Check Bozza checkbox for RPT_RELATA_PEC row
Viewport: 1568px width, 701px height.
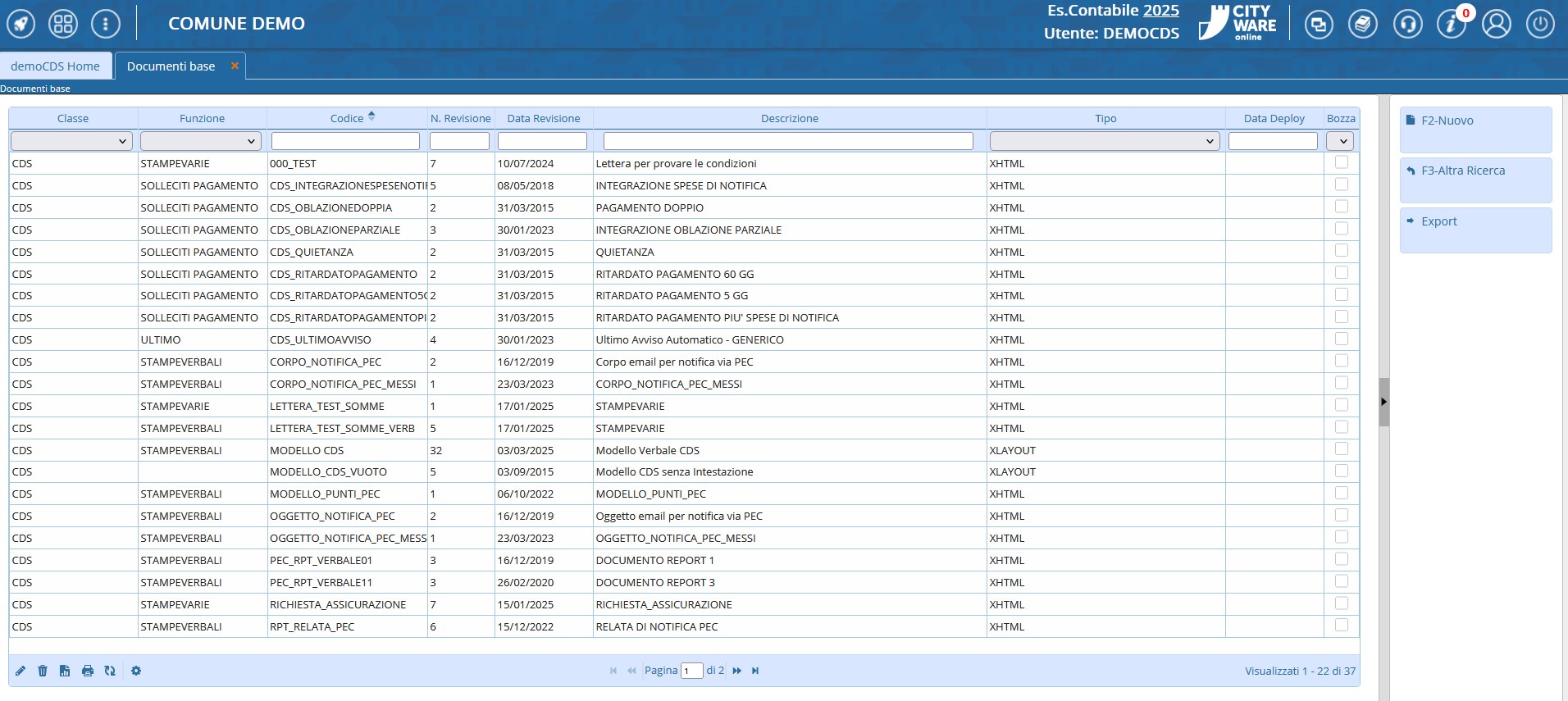1341,626
